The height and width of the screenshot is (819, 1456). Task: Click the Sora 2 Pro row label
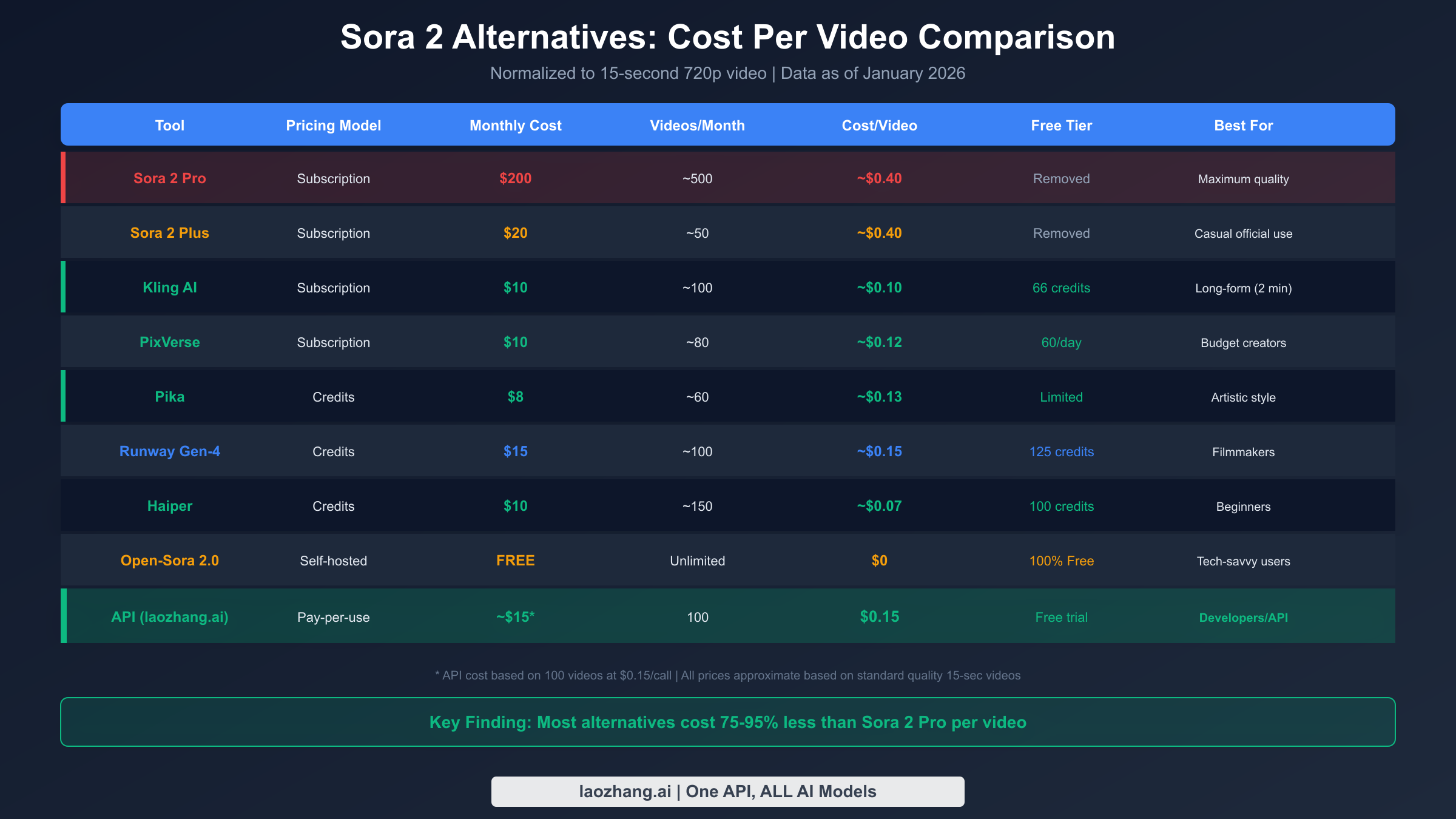pyautogui.click(x=170, y=178)
